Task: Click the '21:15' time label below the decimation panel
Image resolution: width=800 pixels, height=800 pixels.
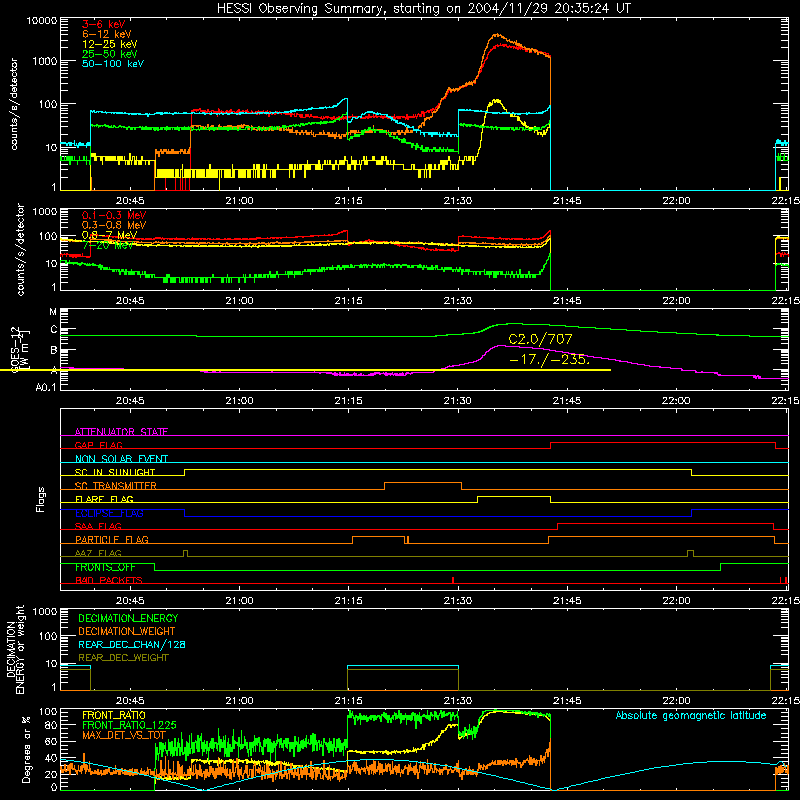Action: click(348, 701)
